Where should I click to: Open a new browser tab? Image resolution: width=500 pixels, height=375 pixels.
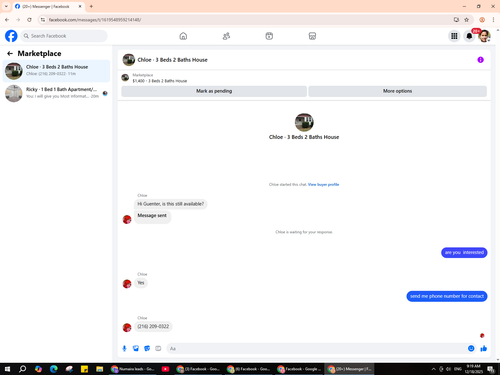[91, 6]
